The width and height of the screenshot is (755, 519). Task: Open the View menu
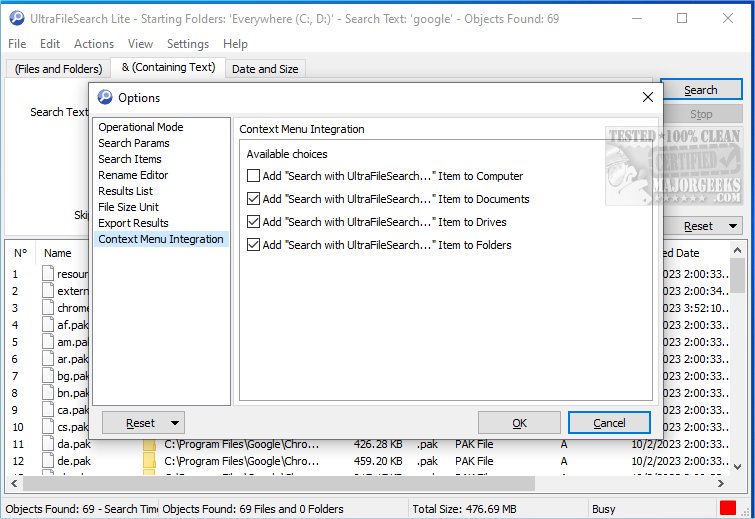(x=140, y=44)
